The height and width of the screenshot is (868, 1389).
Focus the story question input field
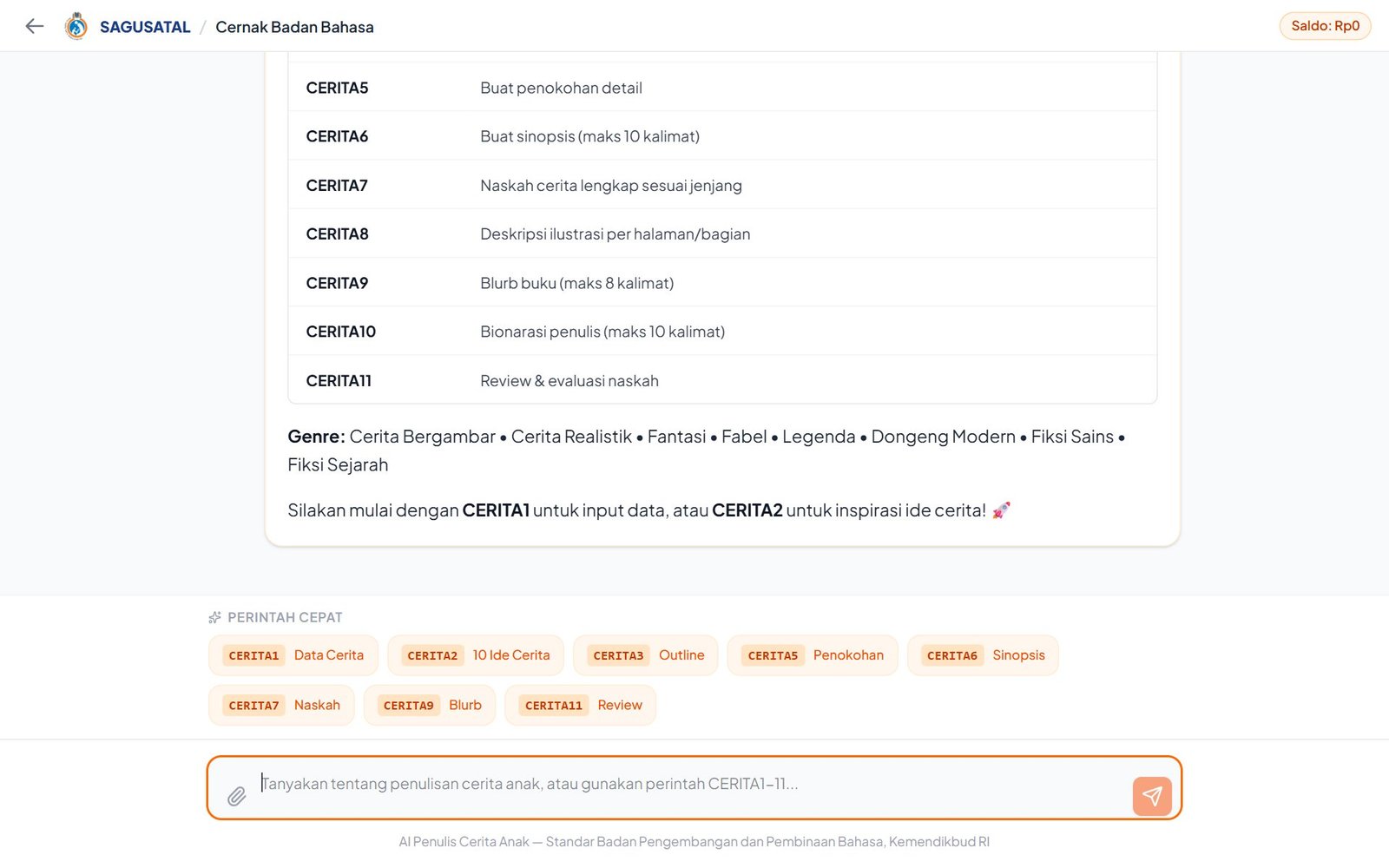pyautogui.click(x=690, y=784)
